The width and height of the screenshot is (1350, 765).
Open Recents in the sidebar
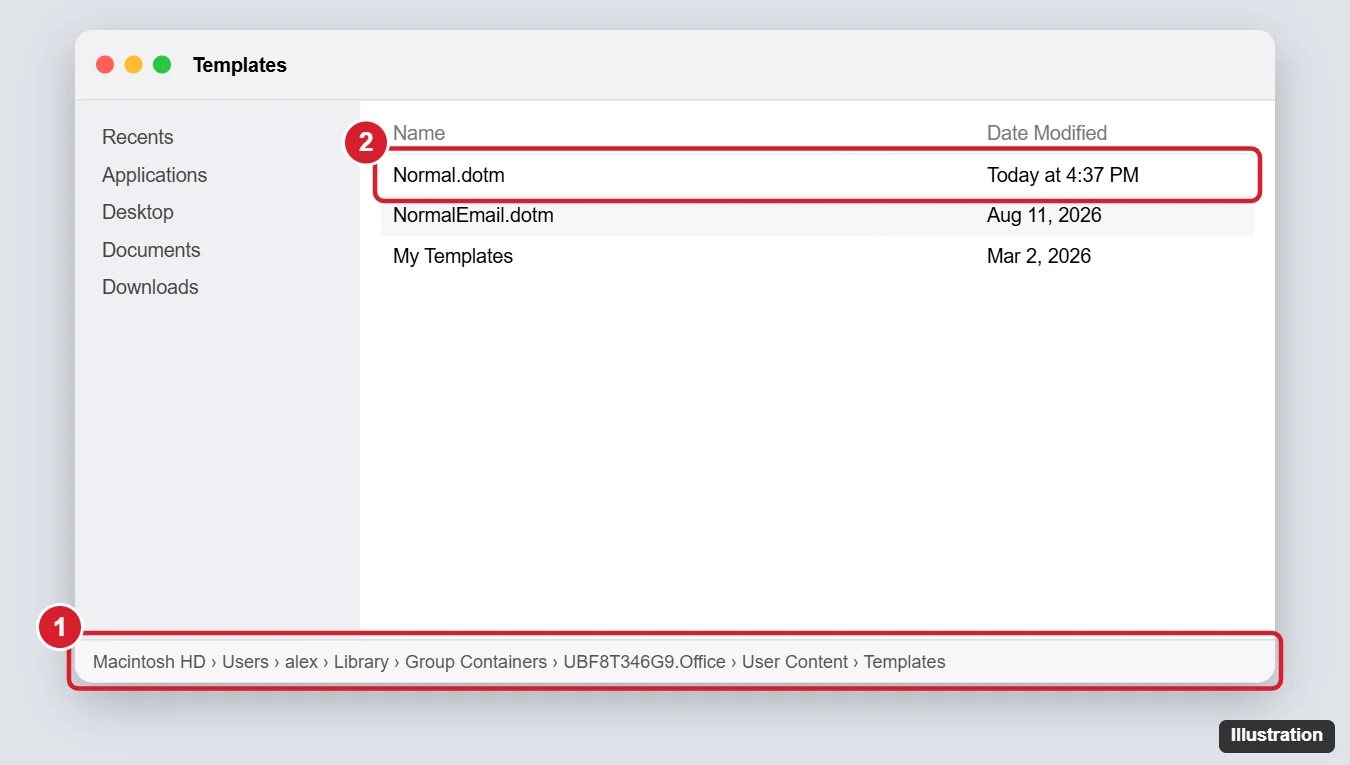coord(138,137)
